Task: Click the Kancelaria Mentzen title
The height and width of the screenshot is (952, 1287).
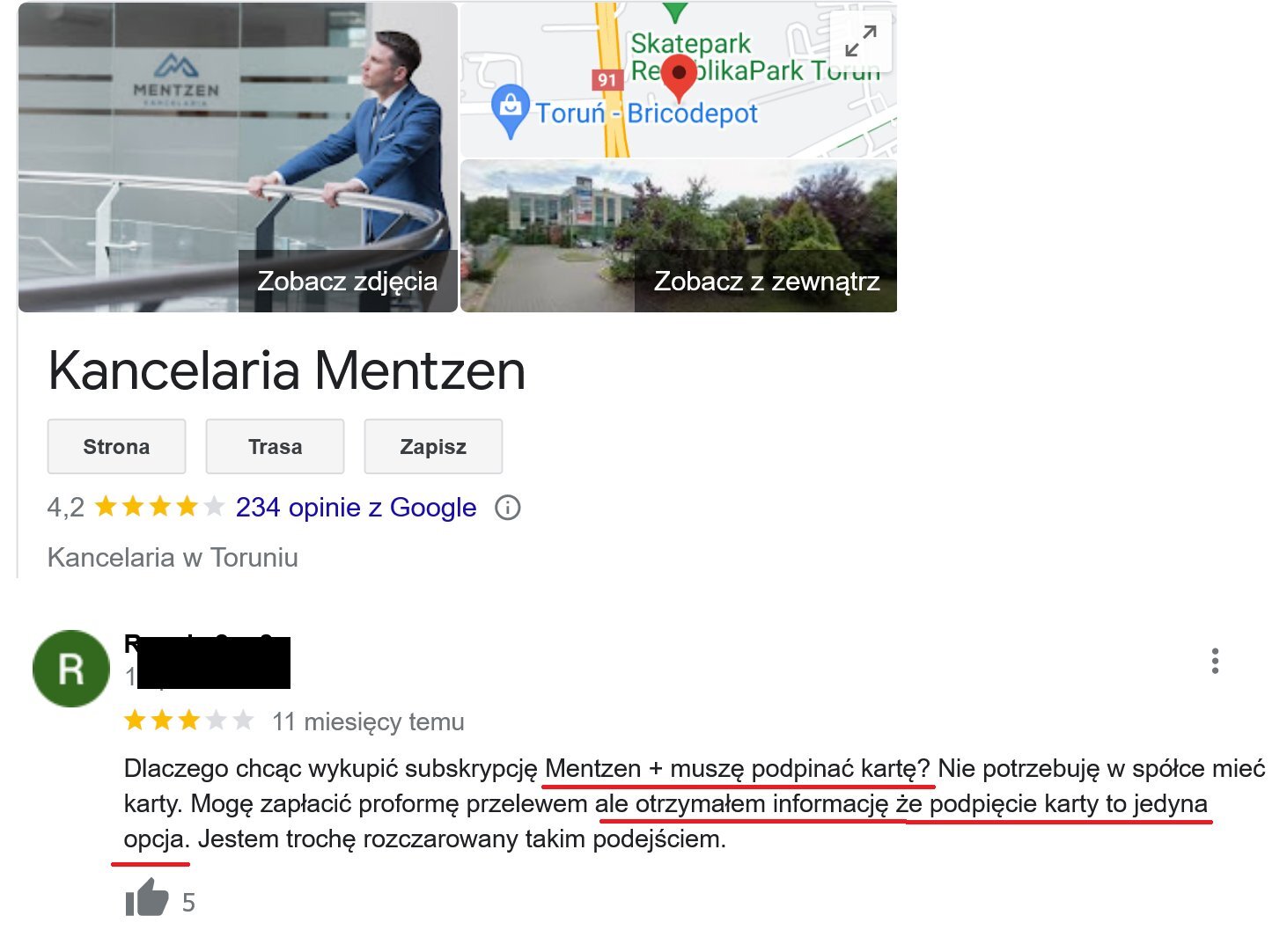Action: 287,370
